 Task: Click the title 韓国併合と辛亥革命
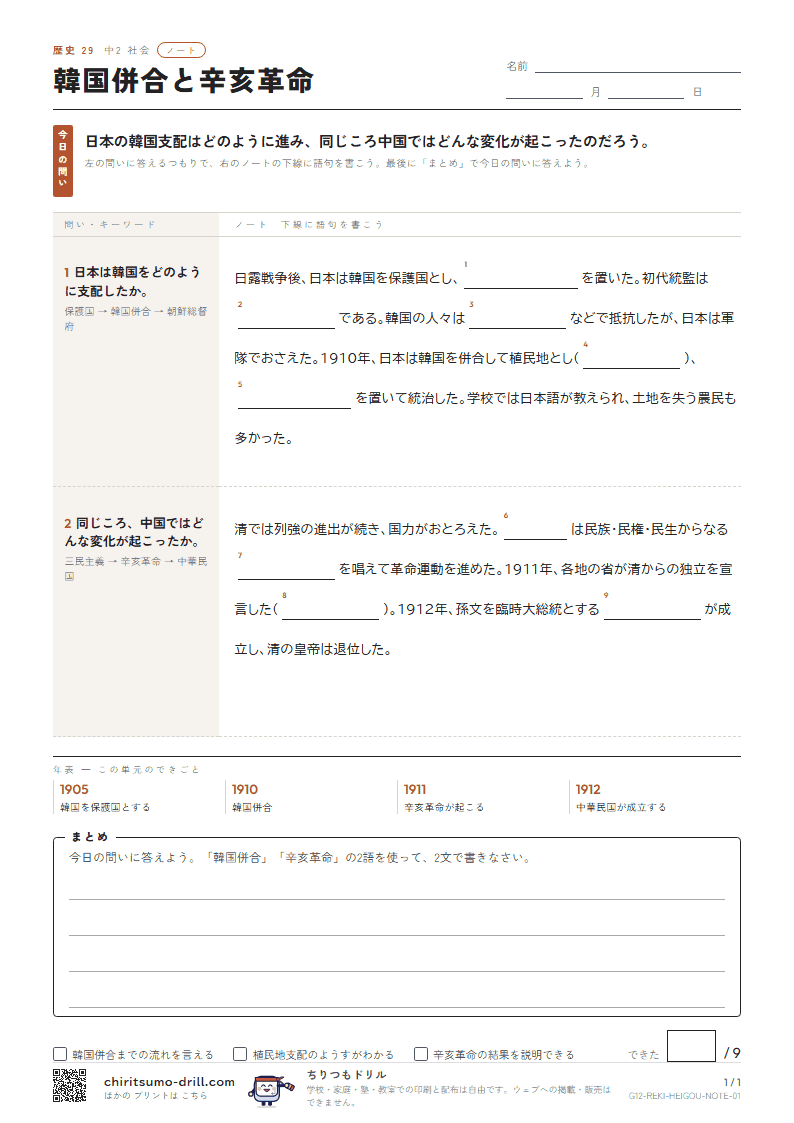(183, 80)
